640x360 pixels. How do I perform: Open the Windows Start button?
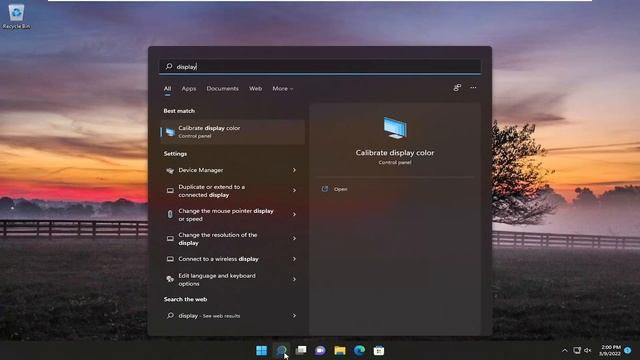tap(261, 350)
